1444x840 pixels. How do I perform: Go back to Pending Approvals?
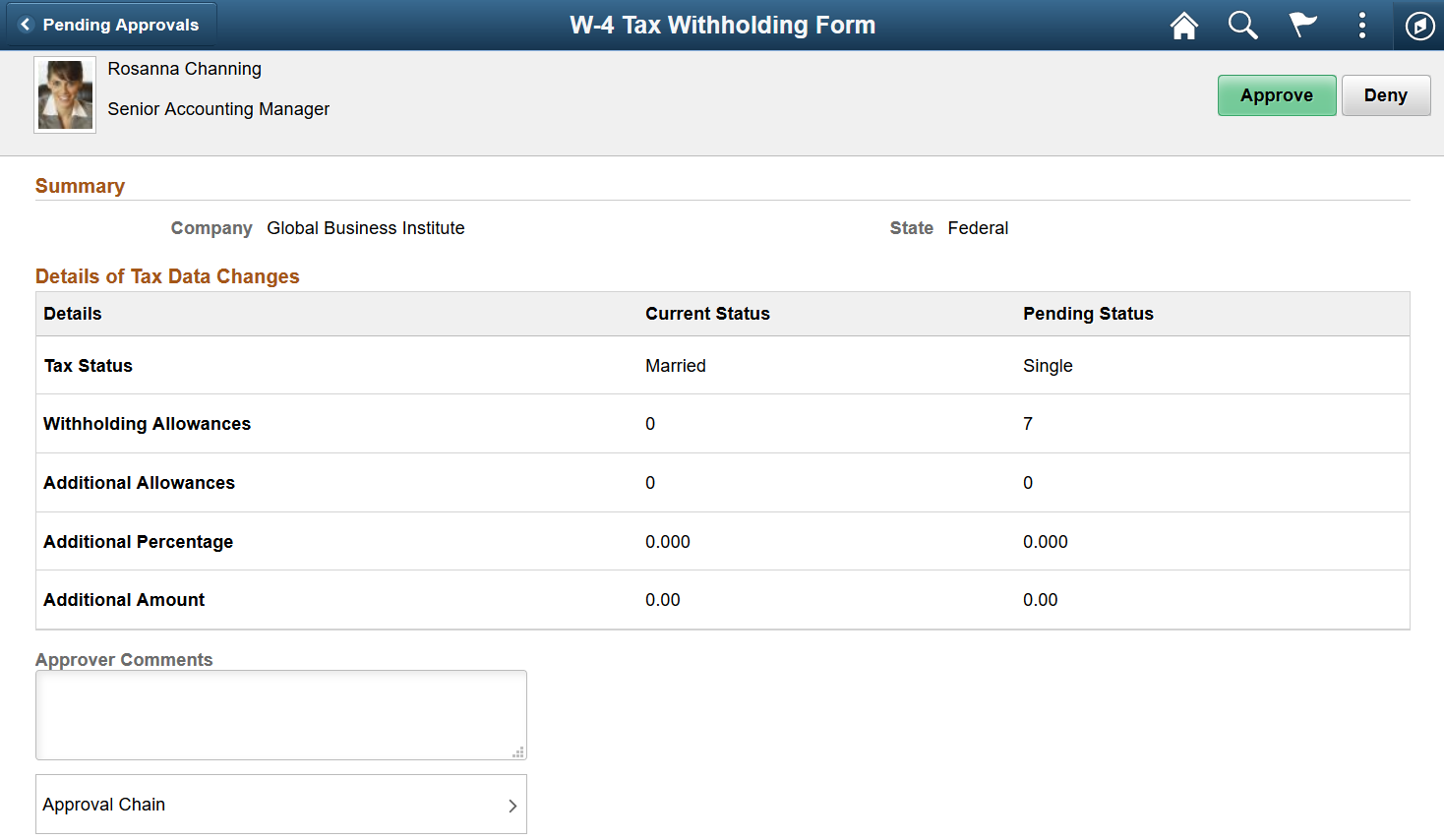click(111, 25)
